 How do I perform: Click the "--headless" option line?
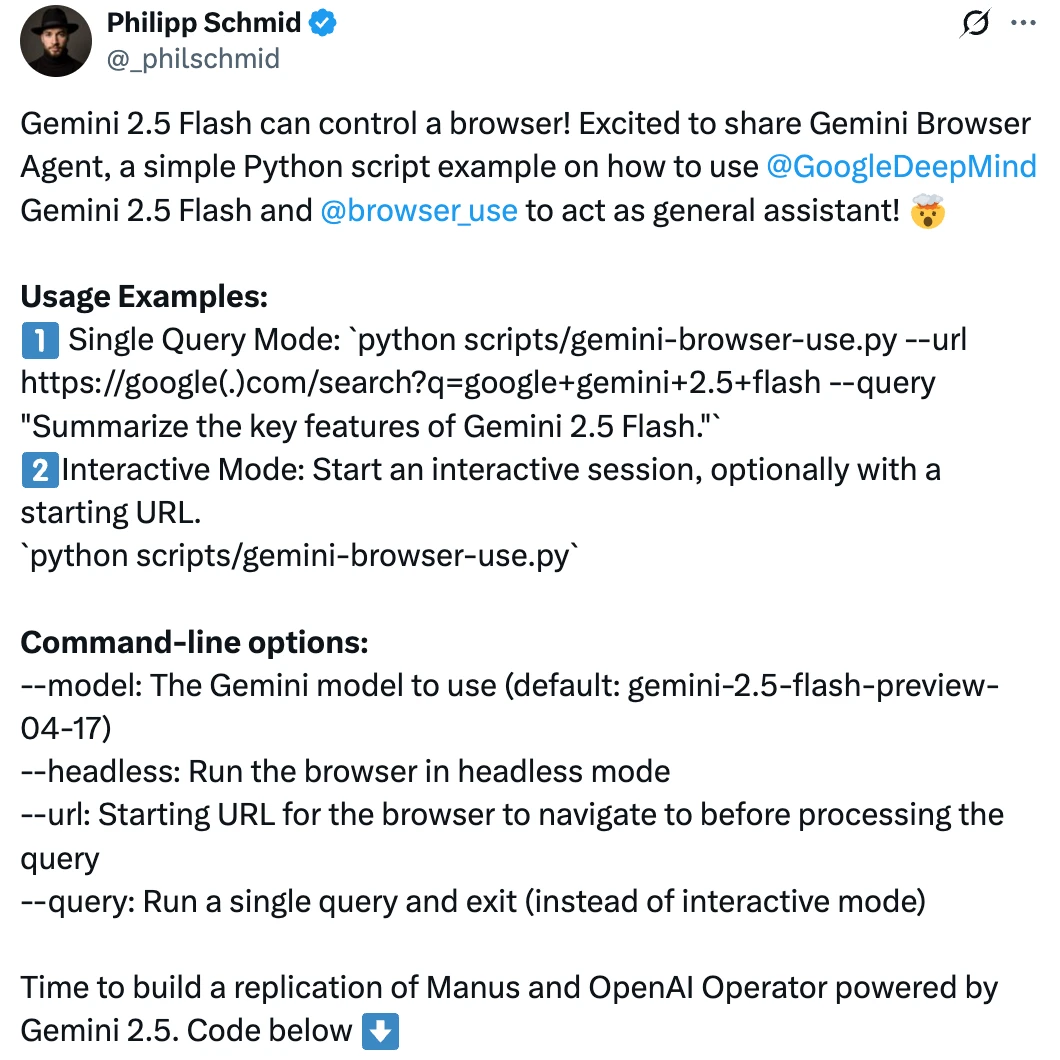click(x=345, y=772)
